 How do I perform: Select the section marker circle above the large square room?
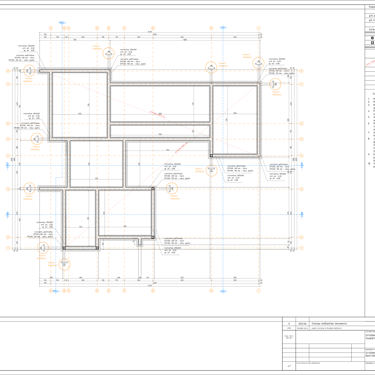(x=108, y=53)
